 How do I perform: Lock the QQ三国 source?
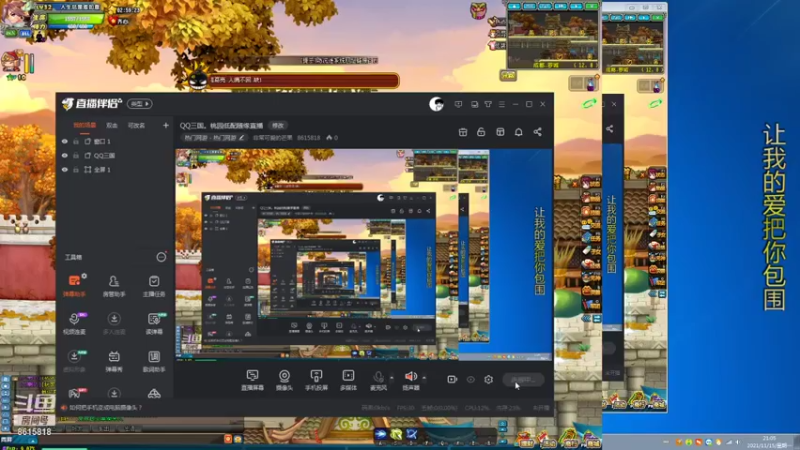76,156
